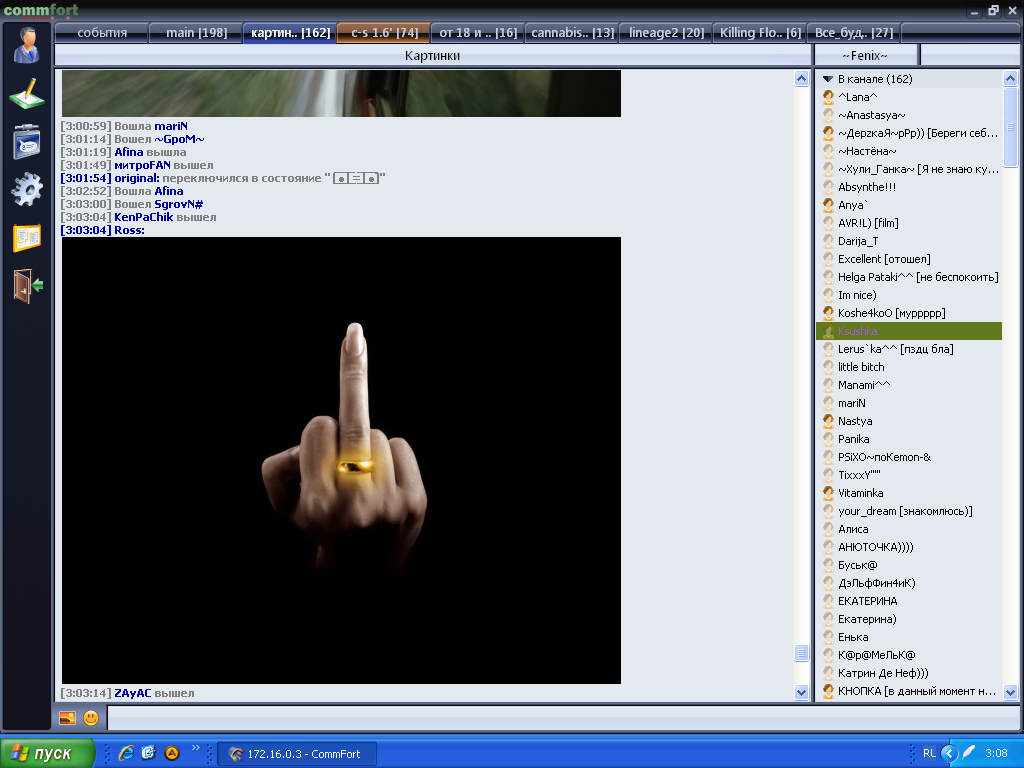Screen dimensions: 1024x768
Task: Open the smiley emoticon picker
Action: [x=91, y=718]
